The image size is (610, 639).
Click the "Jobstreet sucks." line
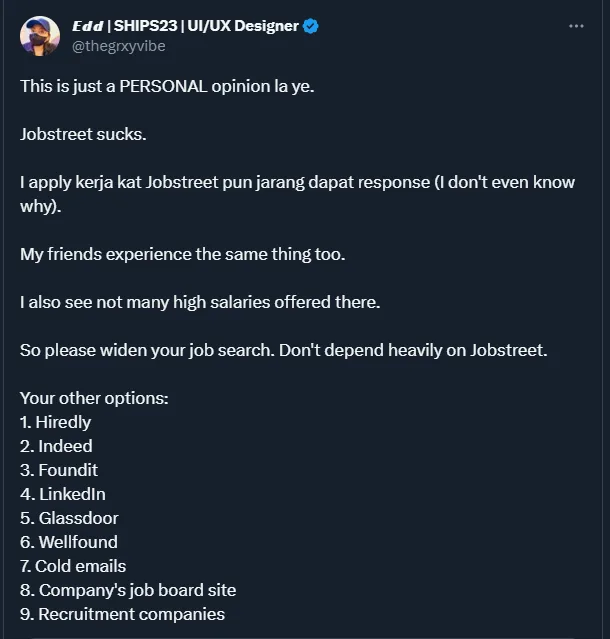pos(84,134)
